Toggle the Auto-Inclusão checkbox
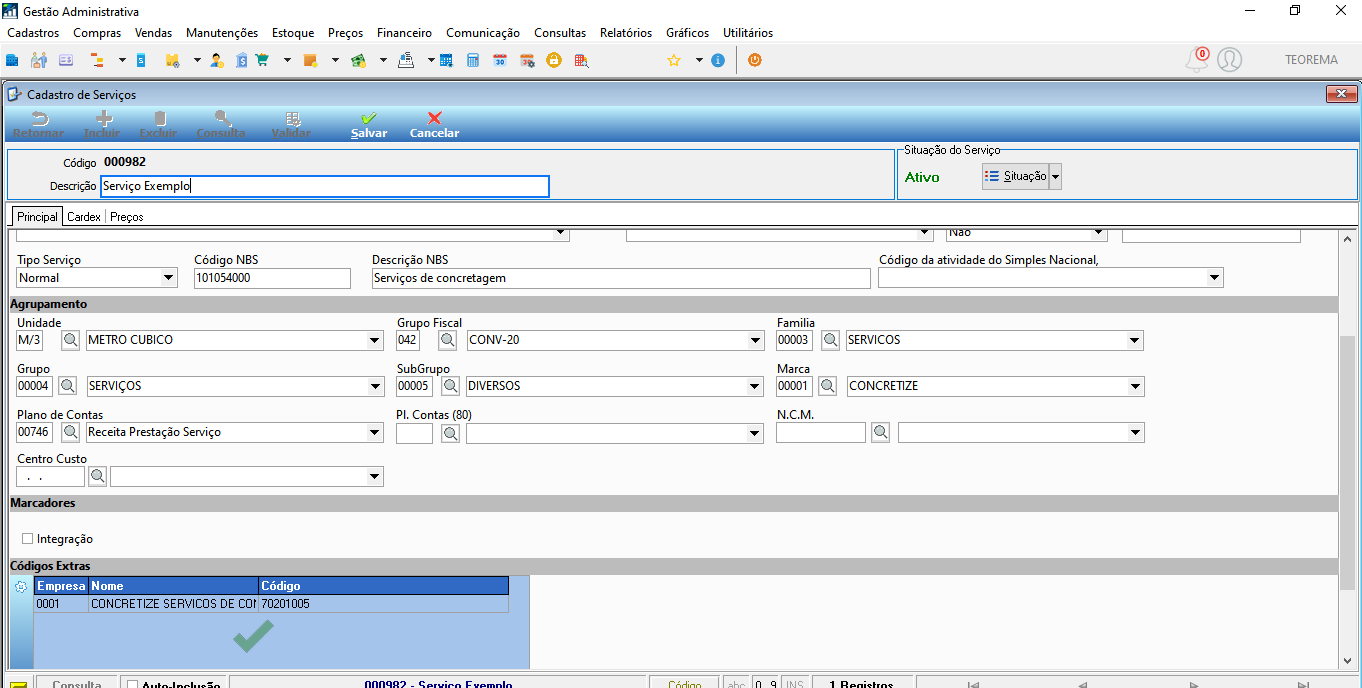 132,686
